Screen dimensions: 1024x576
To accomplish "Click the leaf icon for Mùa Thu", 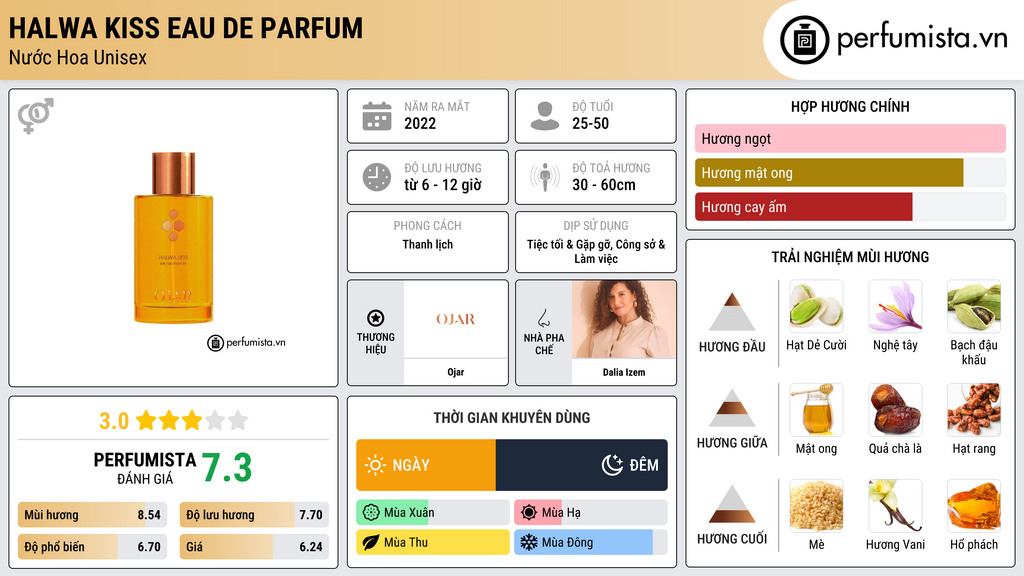I will [x=371, y=542].
